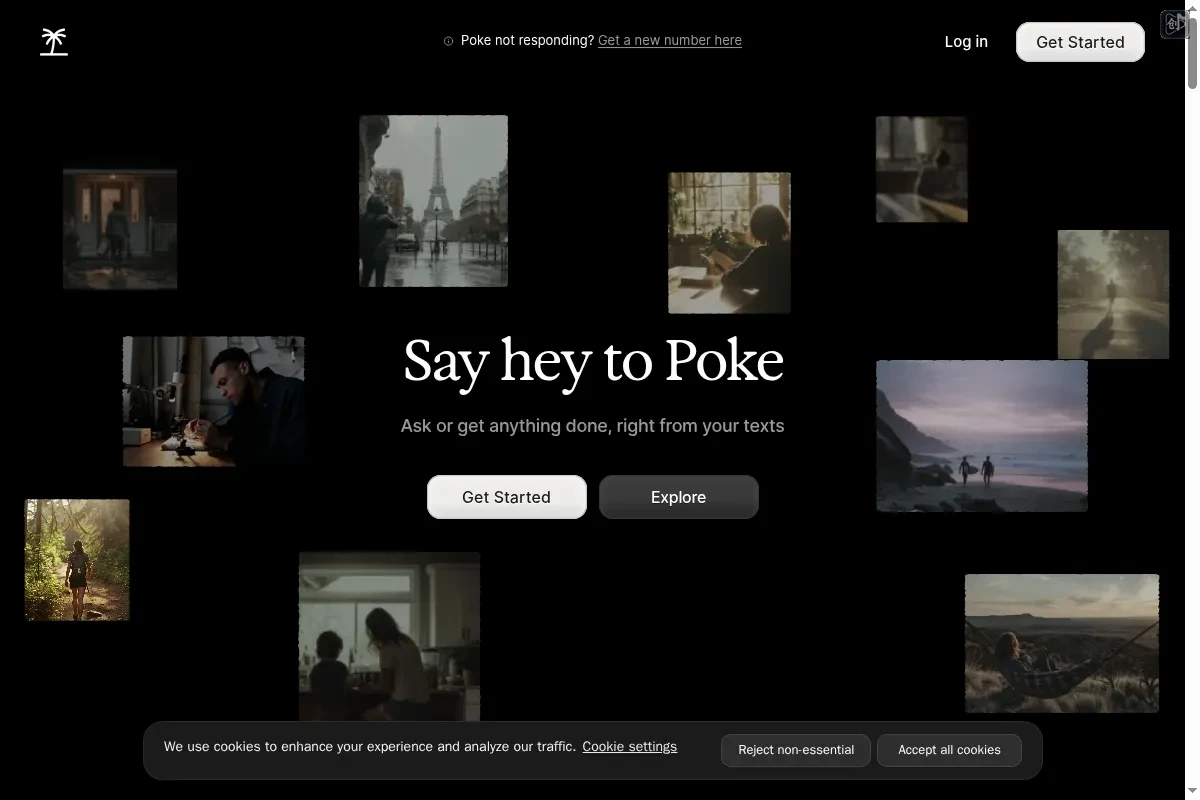Click the Explore button

click(x=678, y=497)
